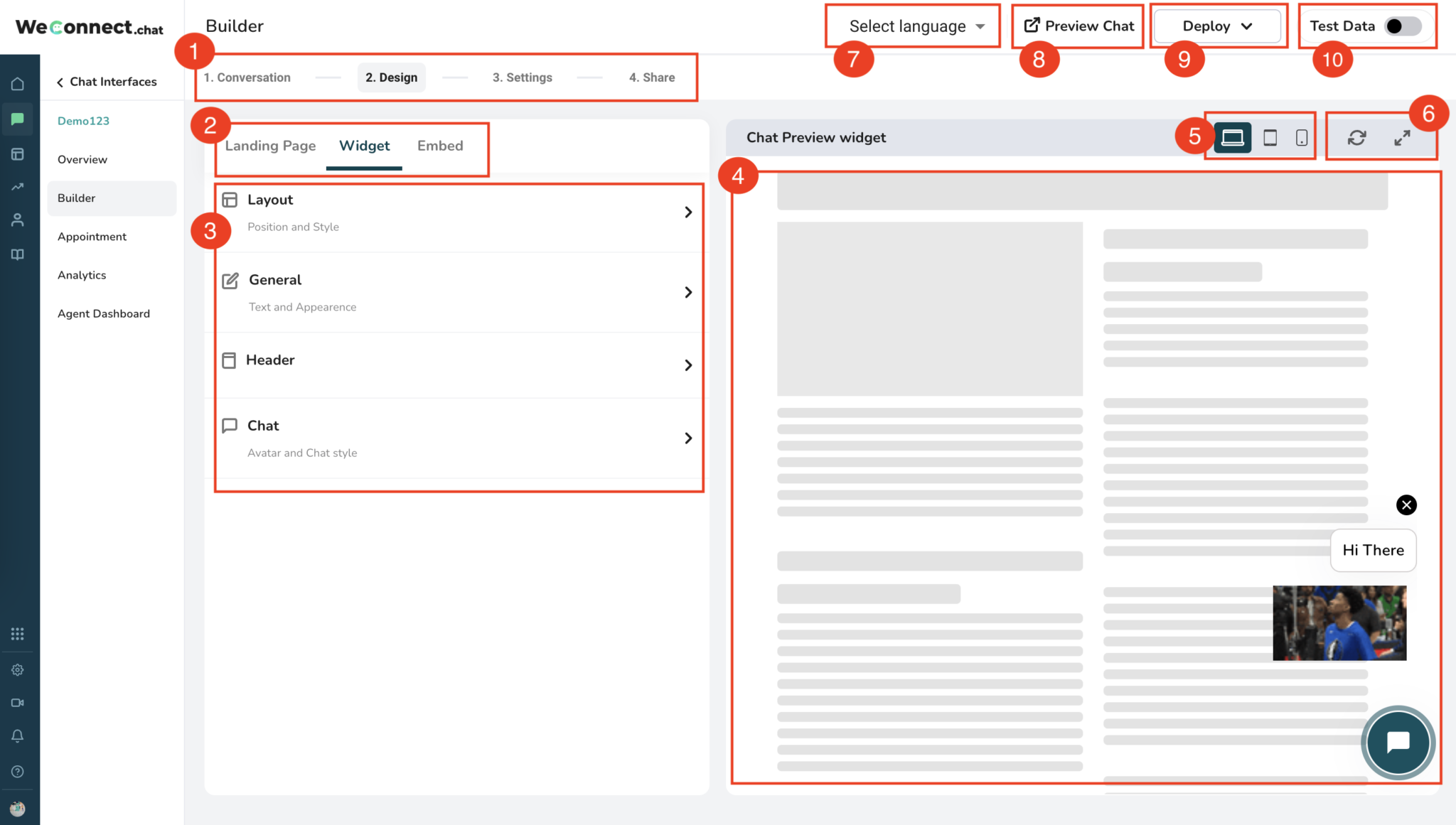Open the video camera sidebar icon
1456x825 pixels.
18,703
